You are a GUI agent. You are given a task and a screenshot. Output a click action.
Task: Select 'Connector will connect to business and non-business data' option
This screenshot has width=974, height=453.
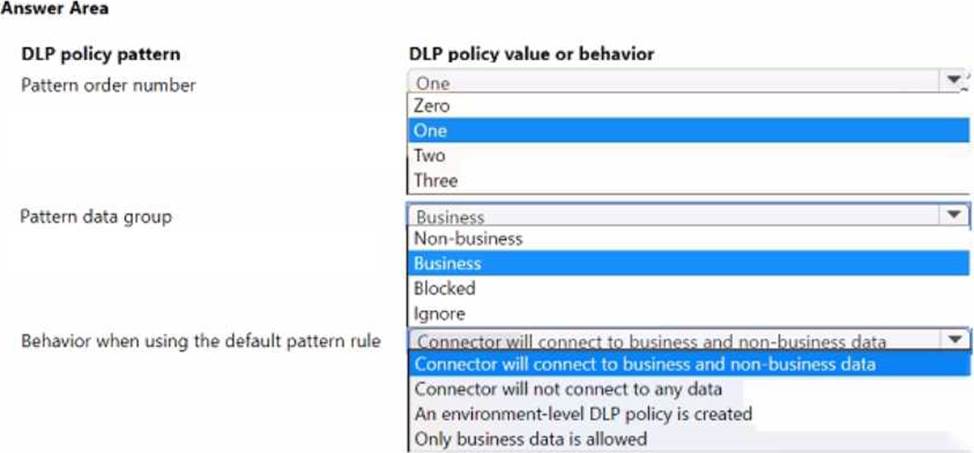pyautogui.click(x=645, y=365)
